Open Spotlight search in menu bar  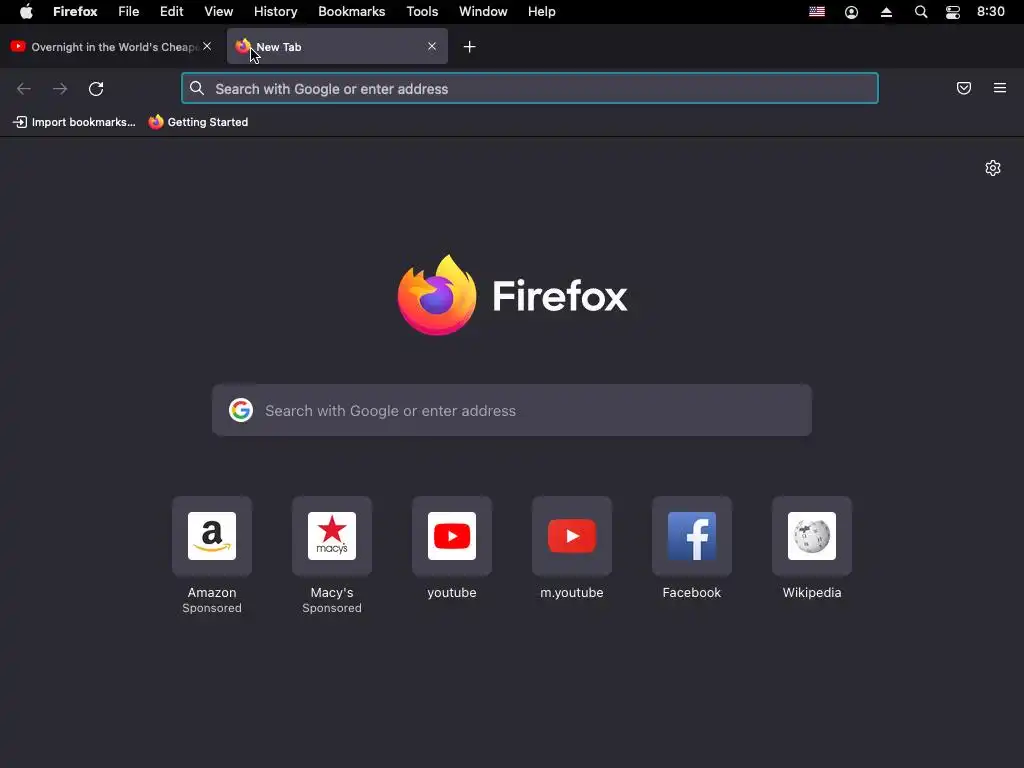pyautogui.click(x=921, y=12)
